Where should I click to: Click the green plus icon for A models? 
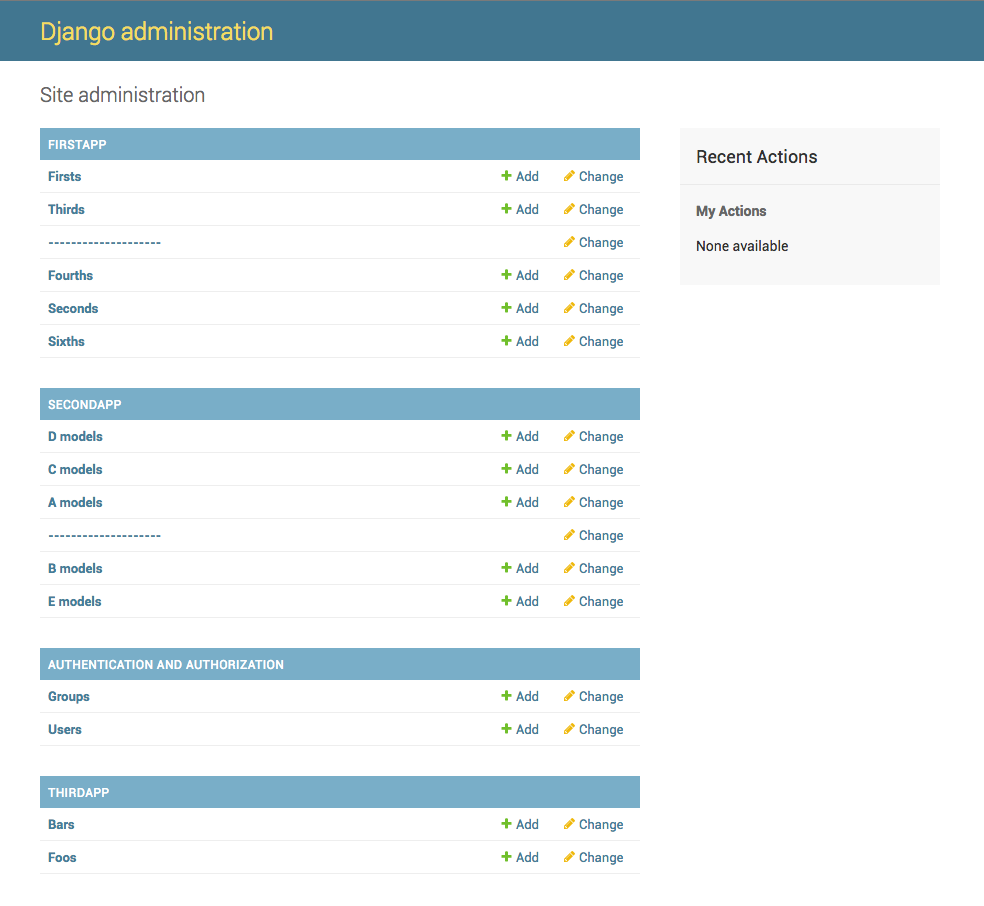506,501
